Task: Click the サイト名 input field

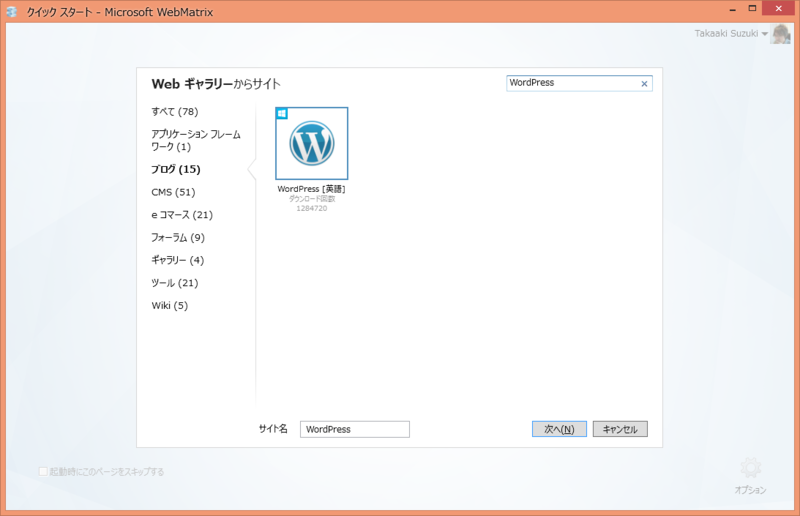Action: coord(355,429)
